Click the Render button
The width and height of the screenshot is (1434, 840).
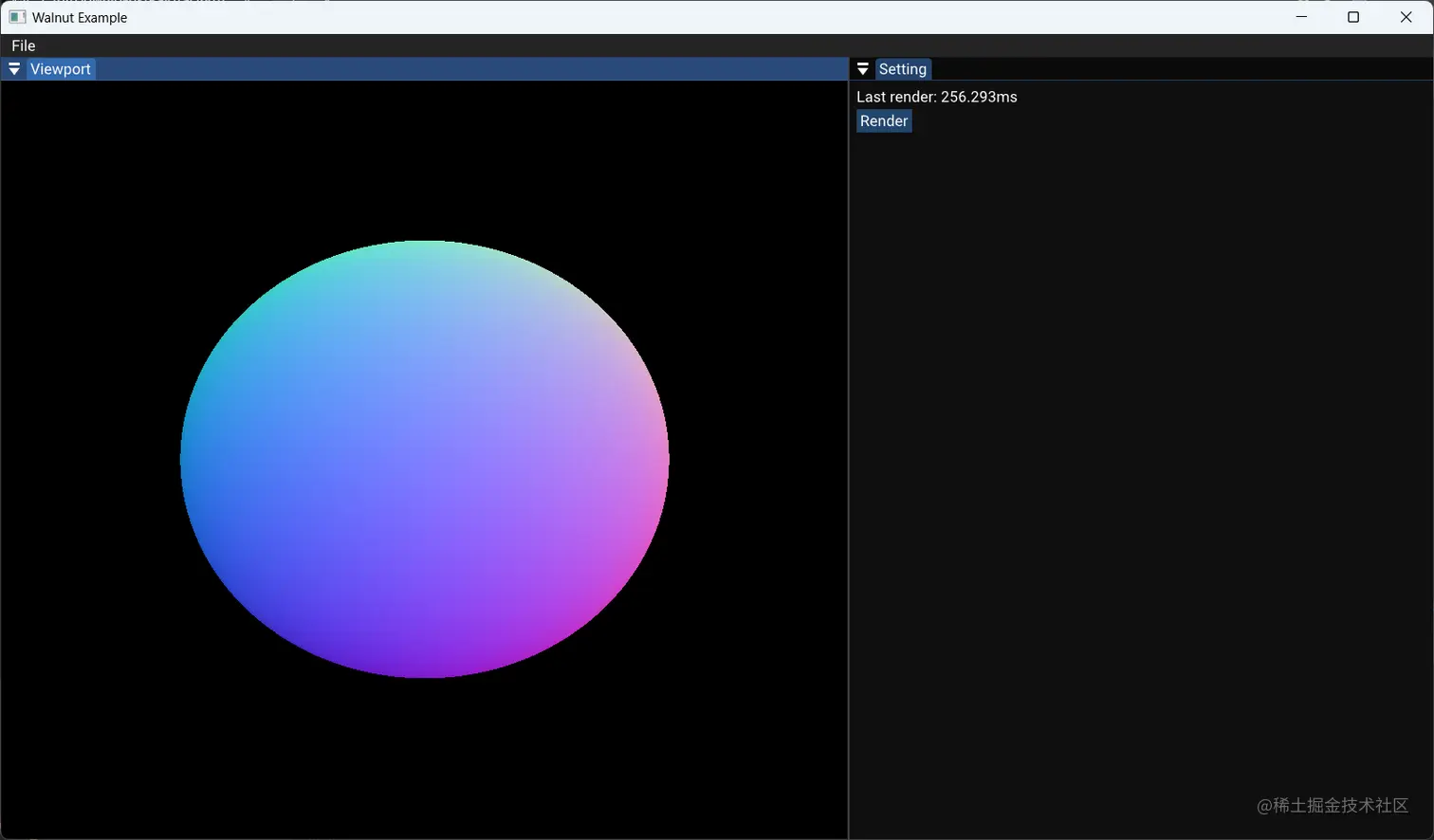point(884,121)
